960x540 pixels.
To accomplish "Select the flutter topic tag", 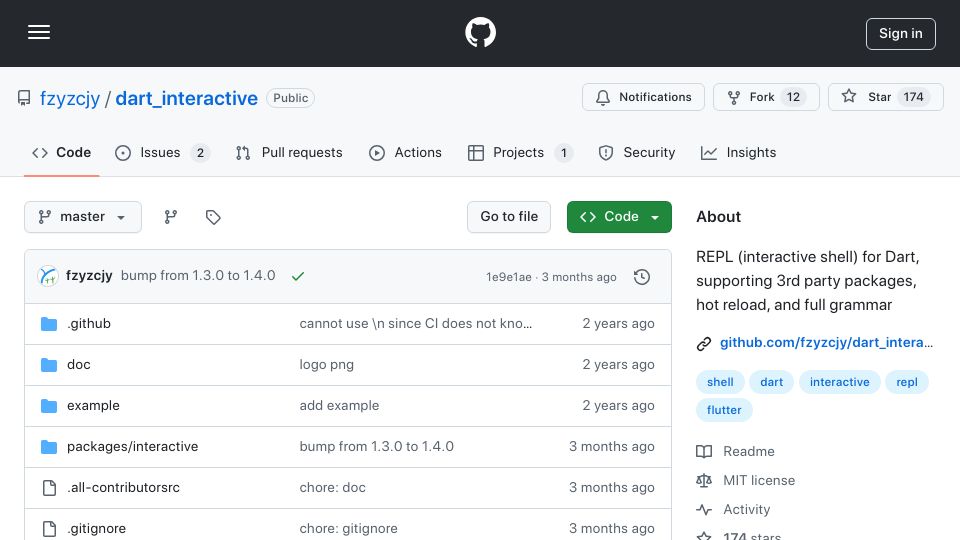I will click(724, 410).
